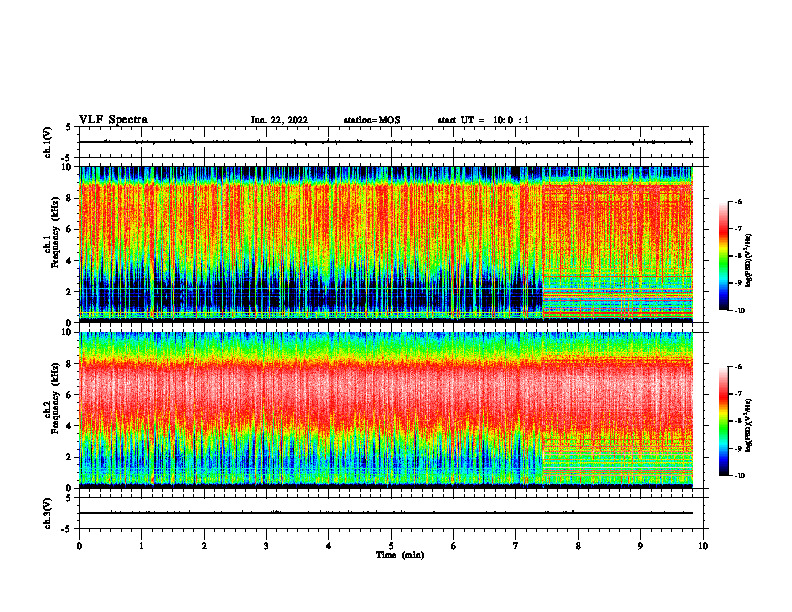Image resolution: width=792 pixels, height=612 pixels.
Task: Click the time-axis tick label "1"
Action: click(x=141, y=546)
